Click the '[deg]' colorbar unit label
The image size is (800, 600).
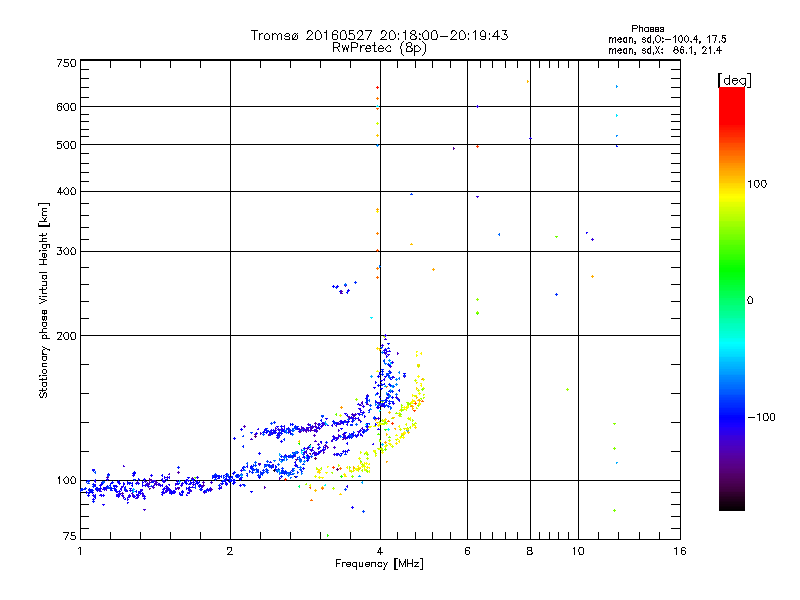tap(734, 80)
